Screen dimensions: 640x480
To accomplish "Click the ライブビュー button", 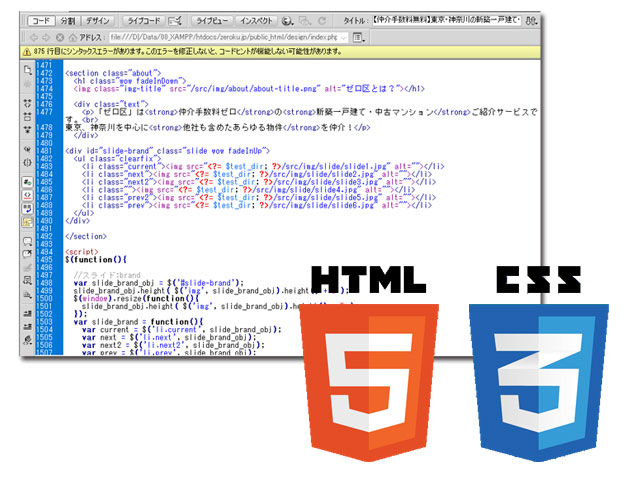I will pyautogui.click(x=212, y=21).
